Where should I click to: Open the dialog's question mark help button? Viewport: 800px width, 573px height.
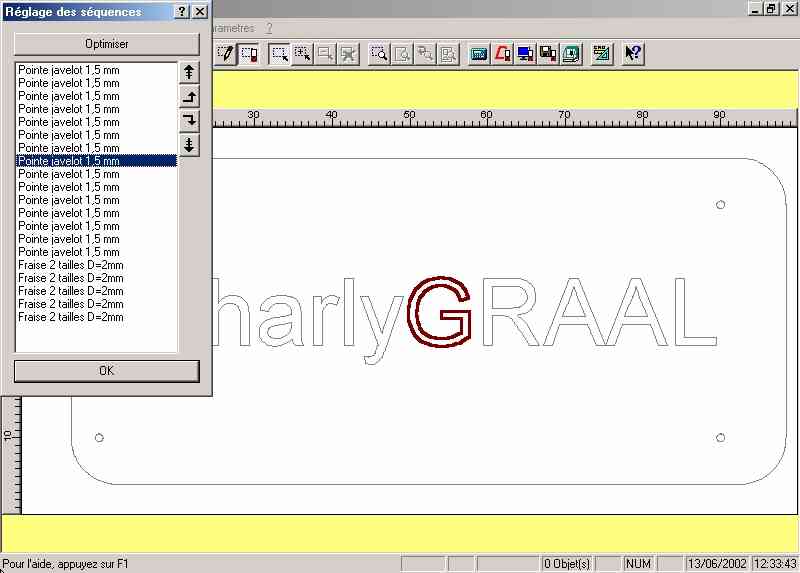182,11
